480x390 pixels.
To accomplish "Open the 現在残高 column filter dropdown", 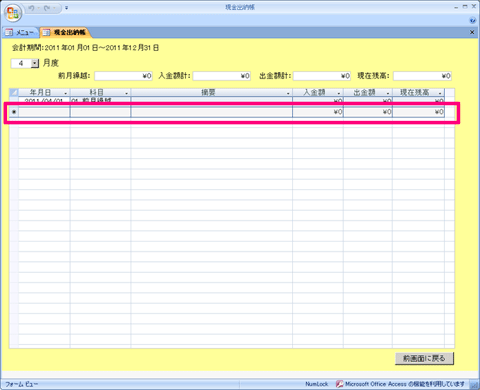I will click(440, 93).
